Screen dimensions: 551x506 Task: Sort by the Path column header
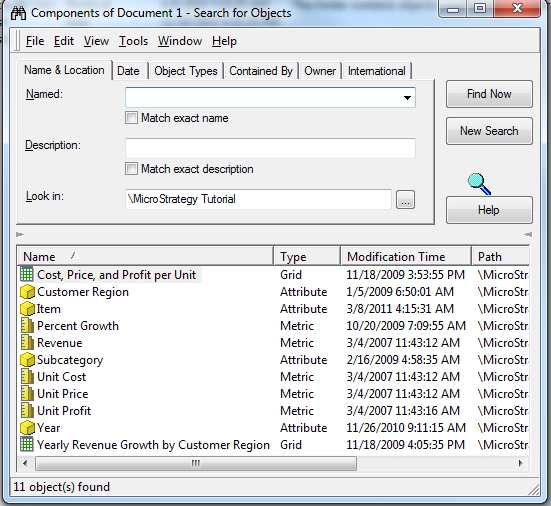coord(500,257)
